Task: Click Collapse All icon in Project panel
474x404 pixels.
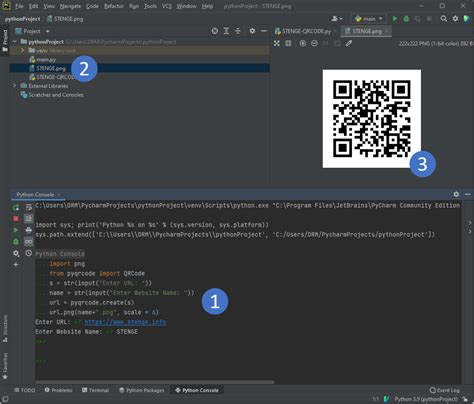Action: pyautogui.click(x=238, y=31)
